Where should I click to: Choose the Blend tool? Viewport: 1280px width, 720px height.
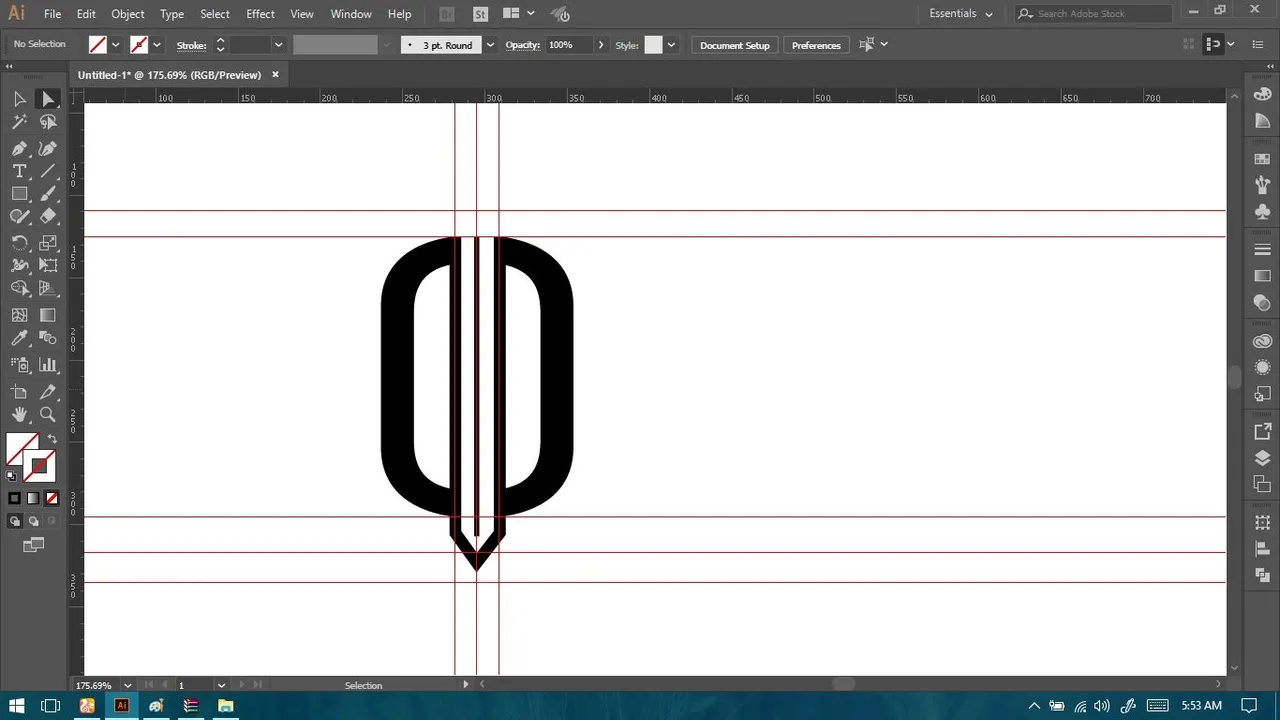point(48,338)
